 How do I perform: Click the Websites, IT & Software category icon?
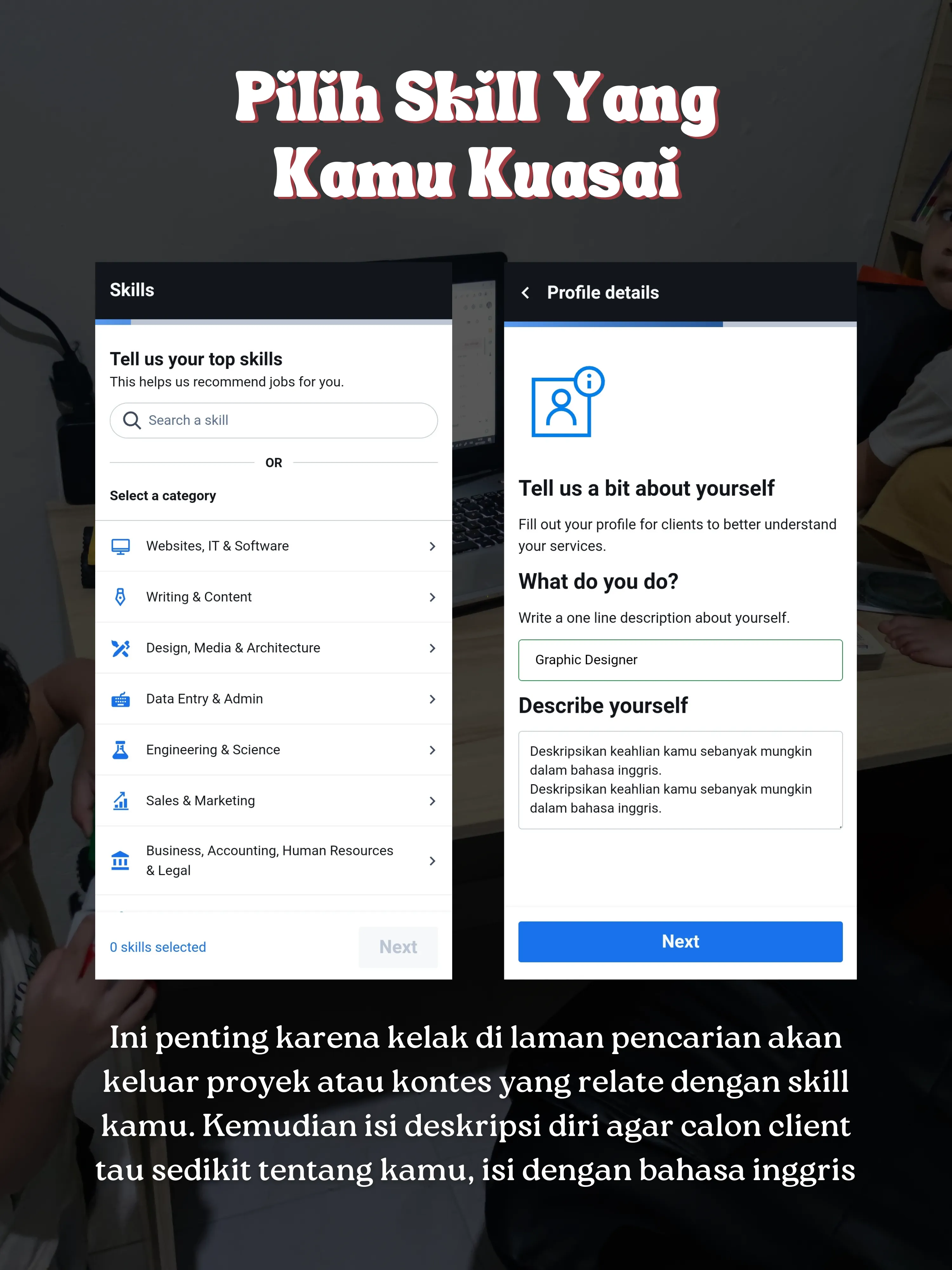click(122, 546)
